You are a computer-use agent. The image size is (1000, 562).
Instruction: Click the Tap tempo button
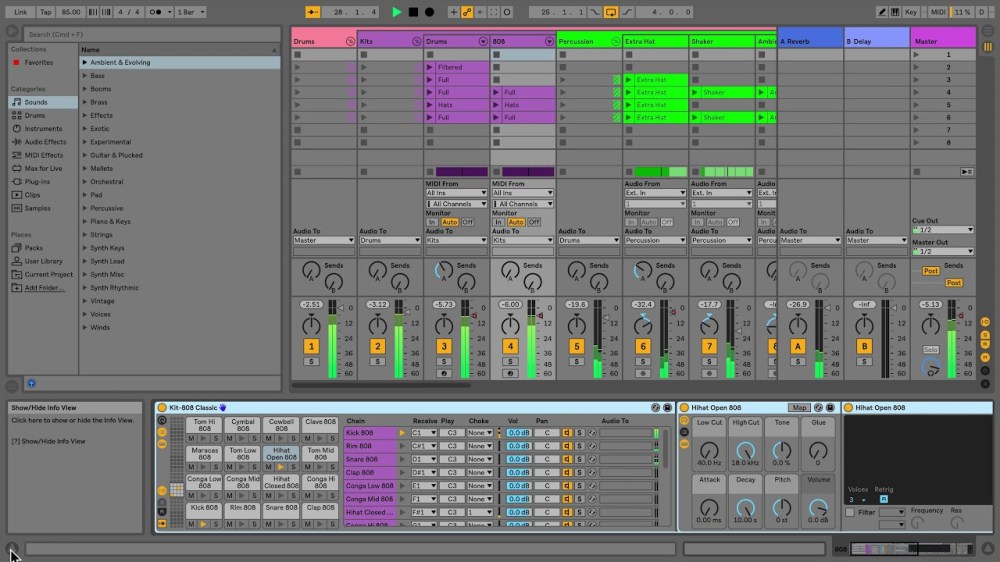pos(46,12)
